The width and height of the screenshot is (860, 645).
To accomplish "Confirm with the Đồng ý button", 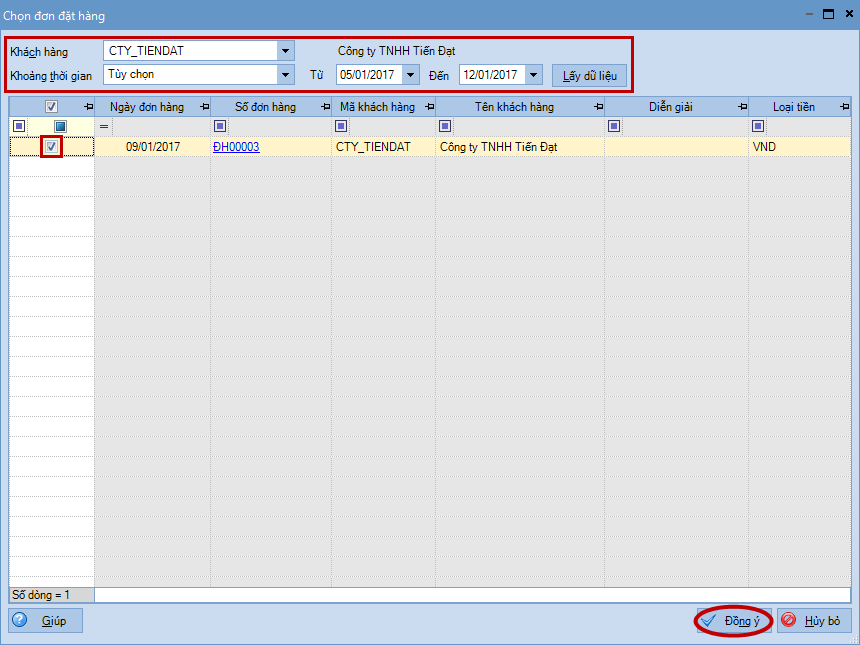I will pos(733,621).
